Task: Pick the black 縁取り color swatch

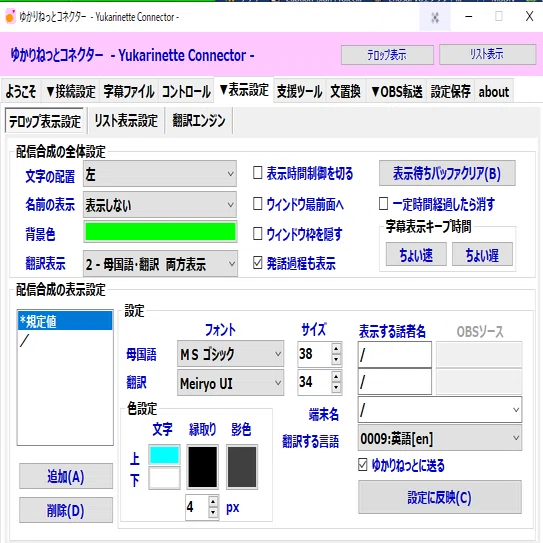Action: [x=203, y=467]
